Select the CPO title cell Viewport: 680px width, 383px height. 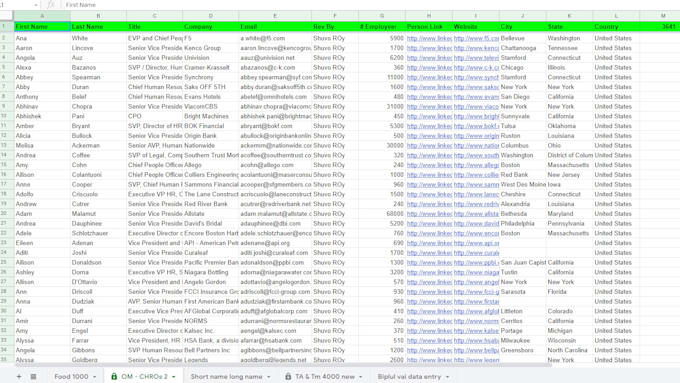coord(154,116)
